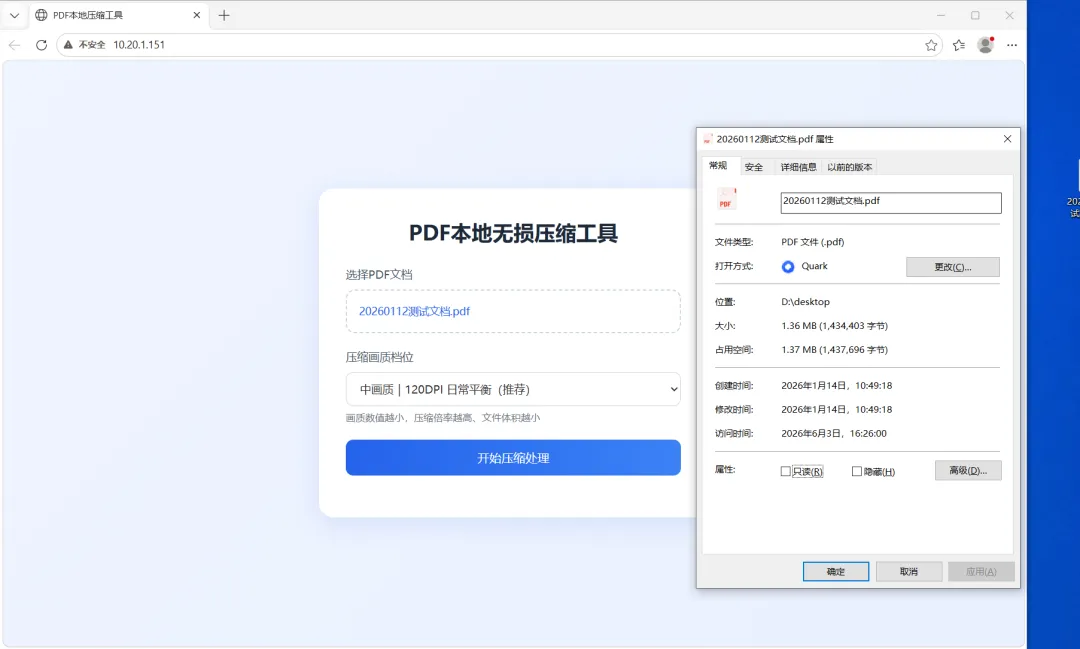Screen dimensions: 1080x649
Task: Click the 开始压缩处理 button
Action: tap(513, 458)
